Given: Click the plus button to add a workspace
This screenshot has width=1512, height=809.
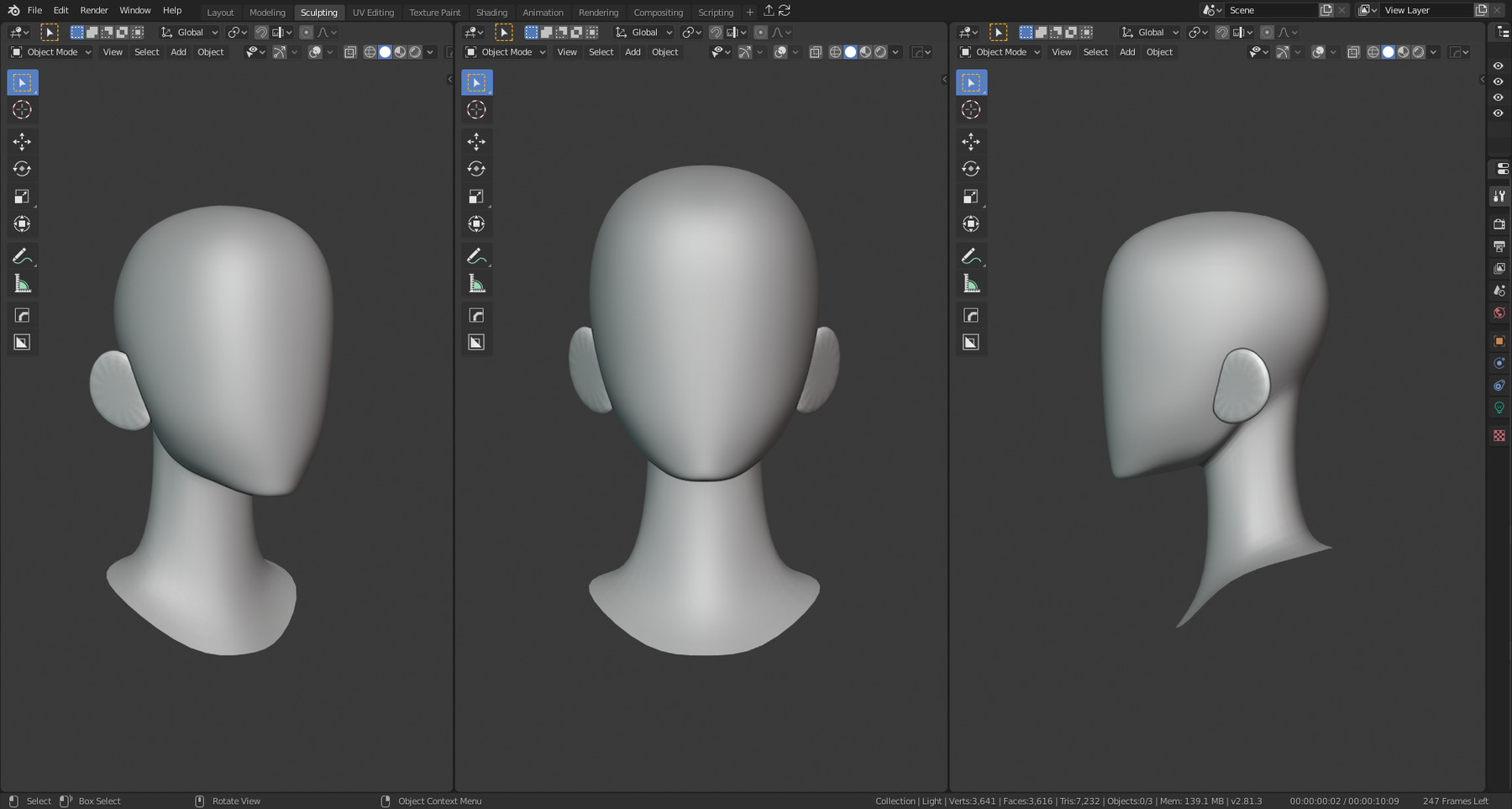Looking at the screenshot, I should click(748, 12).
